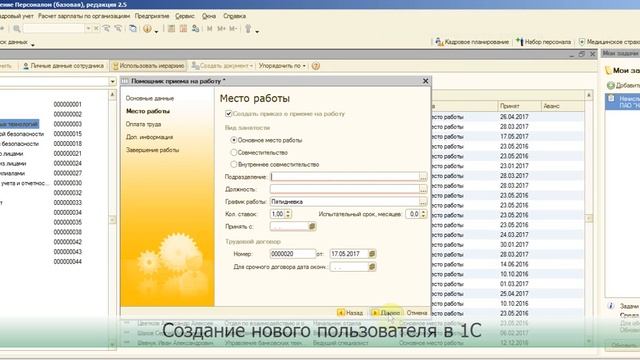Click the copy windows icon in toolbar
Viewport: 640px width, 360px height.
click(133, 29)
